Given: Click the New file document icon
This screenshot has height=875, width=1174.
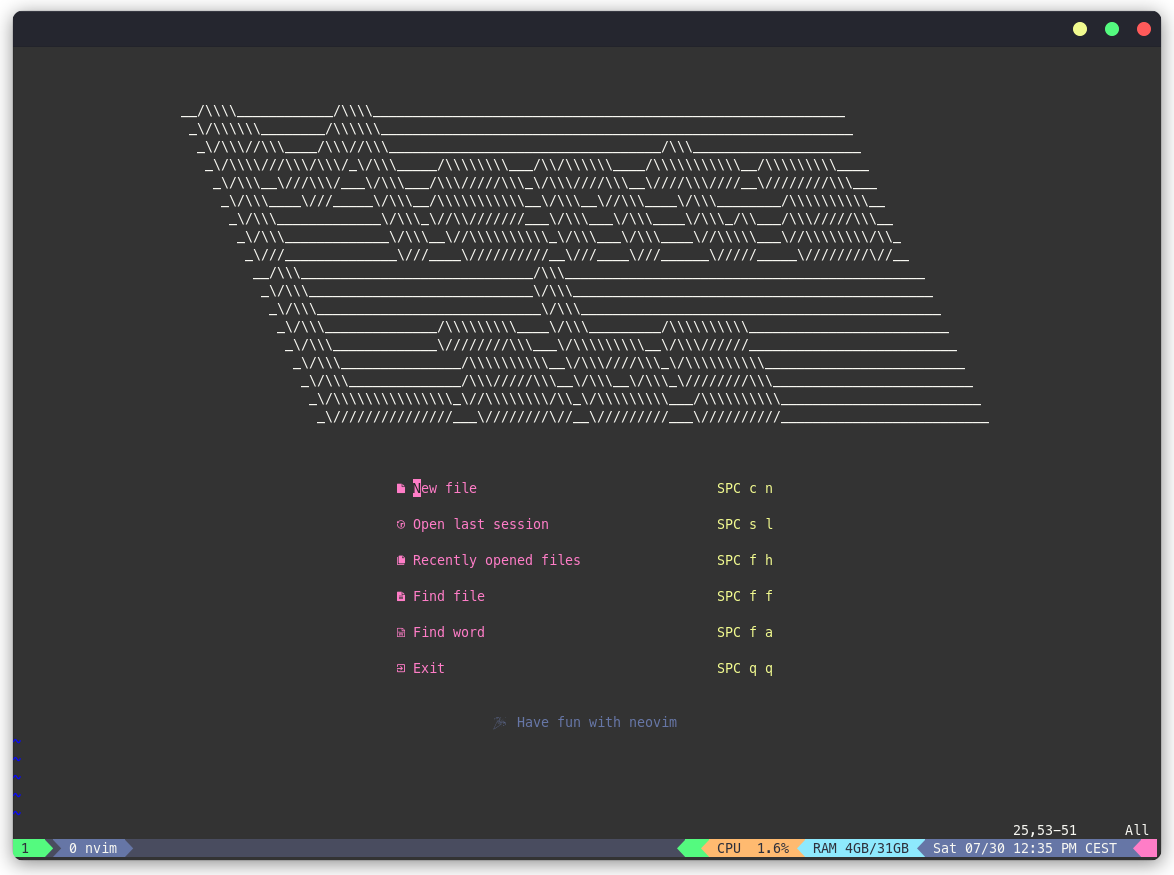Looking at the screenshot, I should 400,488.
